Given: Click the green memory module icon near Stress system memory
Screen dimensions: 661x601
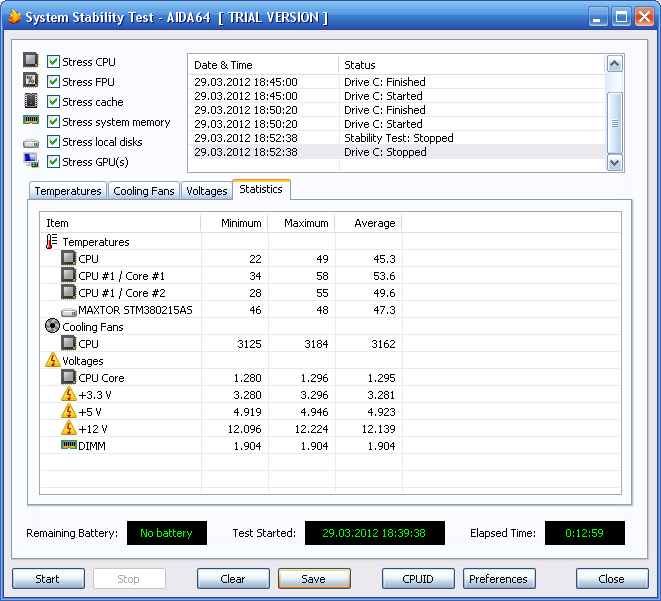Looking at the screenshot, I should tap(31, 120).
